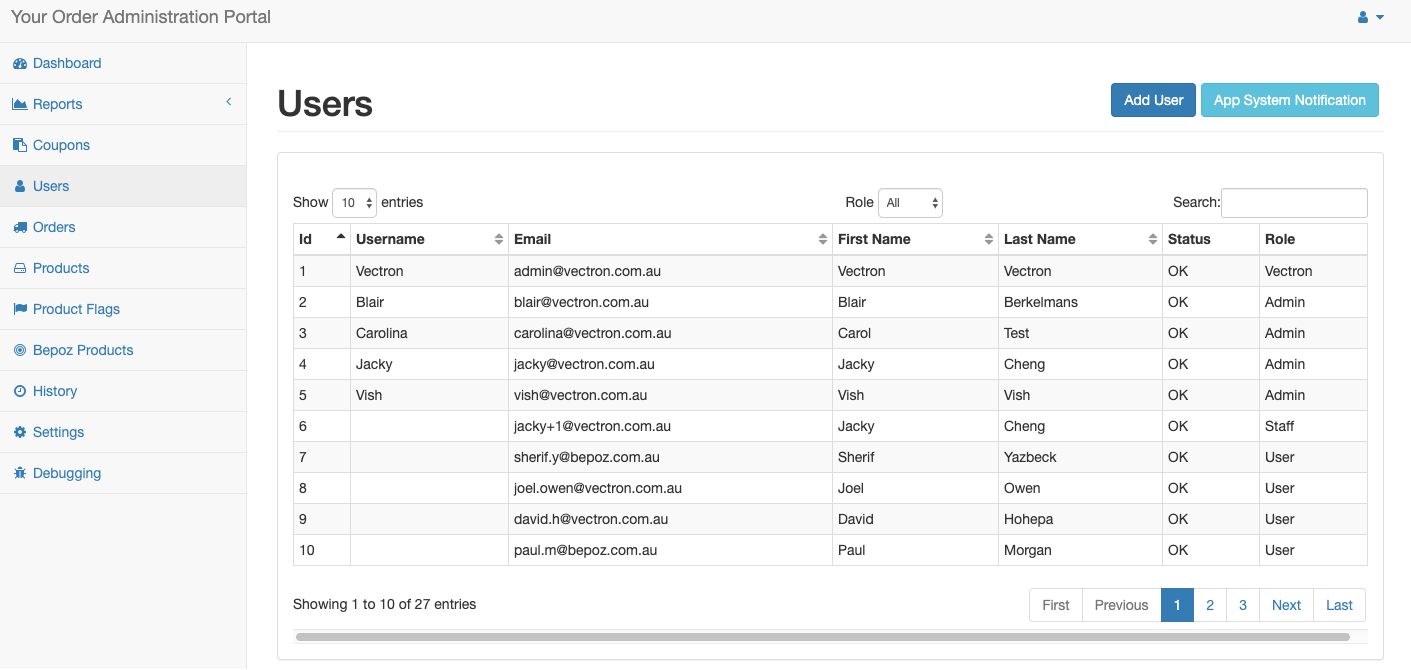This screenshot has width=1411, height=670.
Task: Click the horizontal scrollbar under the table
Action: pos(822,637)
